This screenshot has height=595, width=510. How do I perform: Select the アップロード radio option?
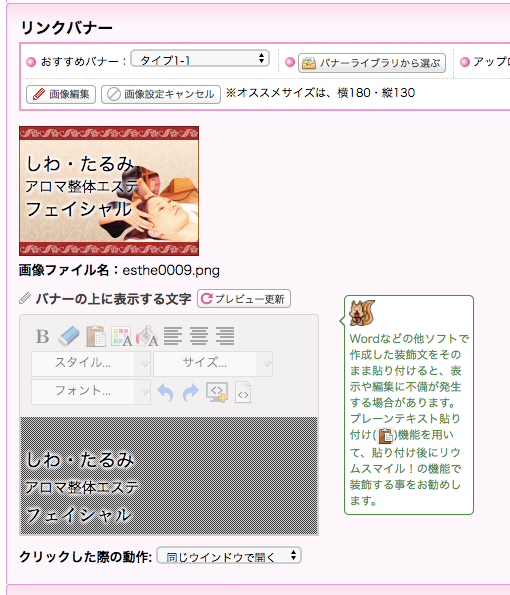click(x=464, y=62)
